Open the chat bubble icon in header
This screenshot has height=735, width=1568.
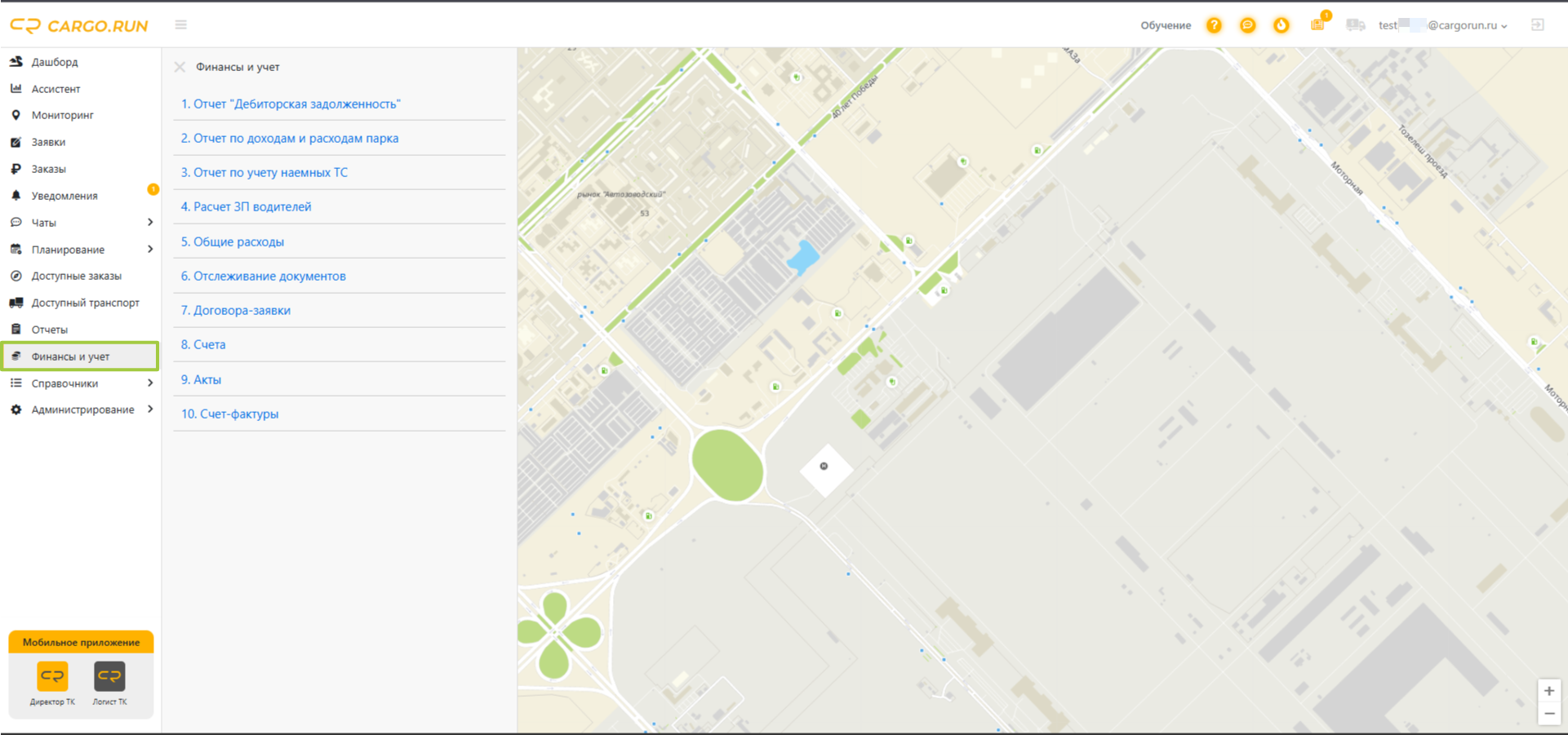(x=1247, y=25)
